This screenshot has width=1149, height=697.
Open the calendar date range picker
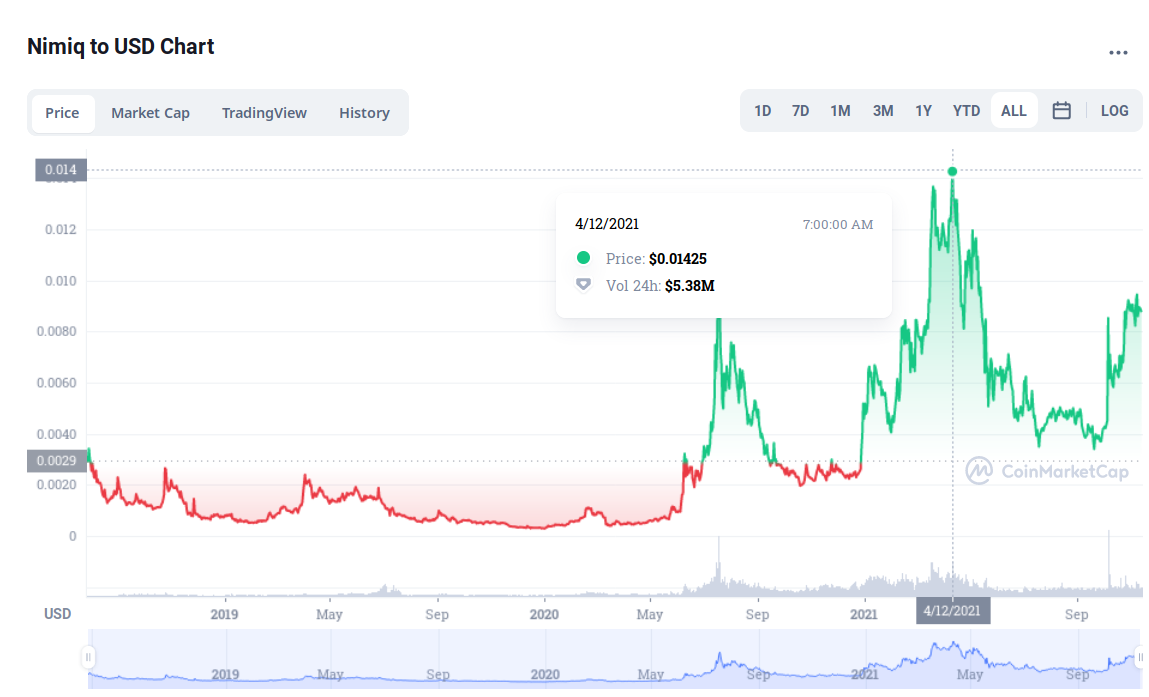pyautogui.click(x=1061, y=111)
